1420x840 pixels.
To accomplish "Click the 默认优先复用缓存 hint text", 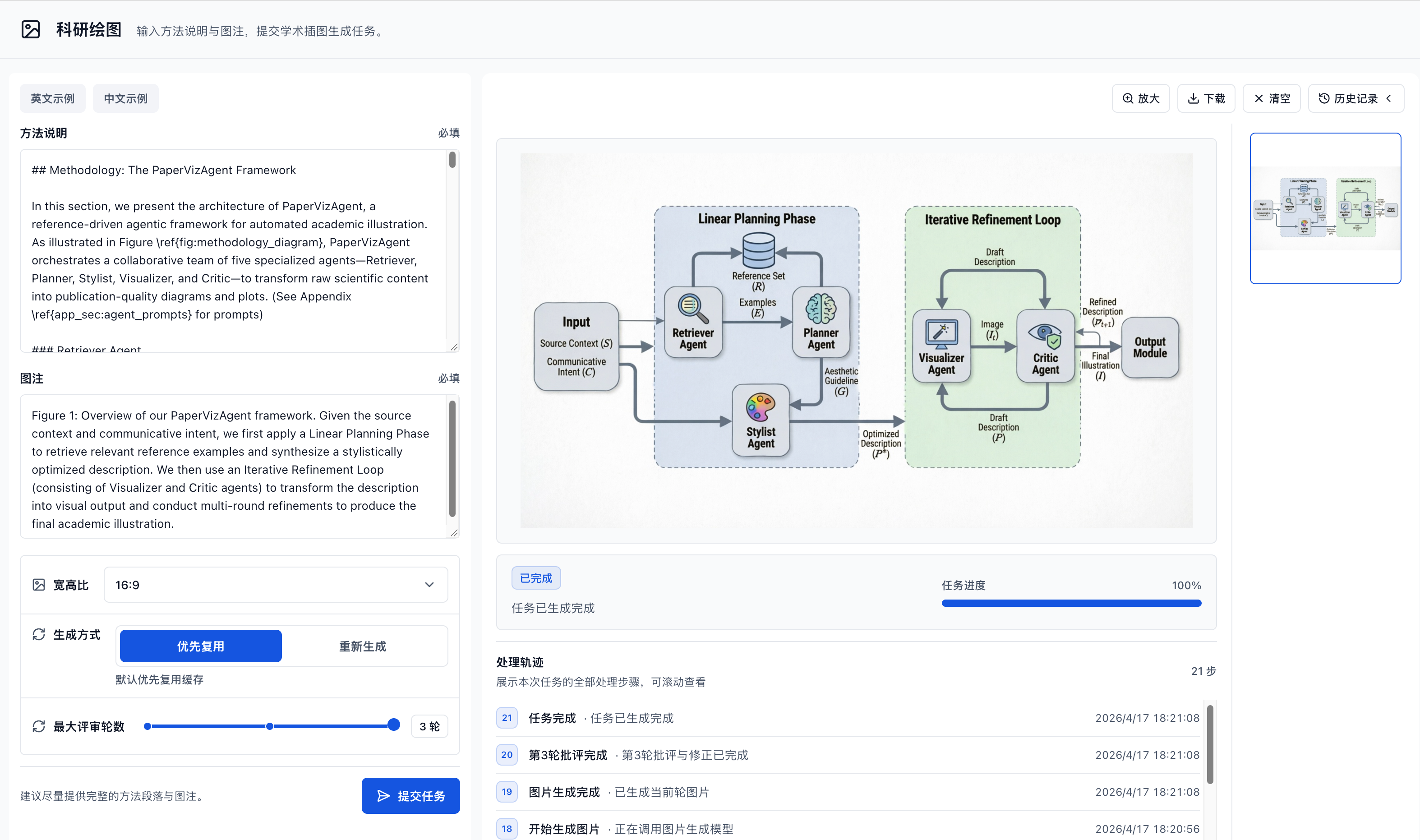I will pos(160,680).
